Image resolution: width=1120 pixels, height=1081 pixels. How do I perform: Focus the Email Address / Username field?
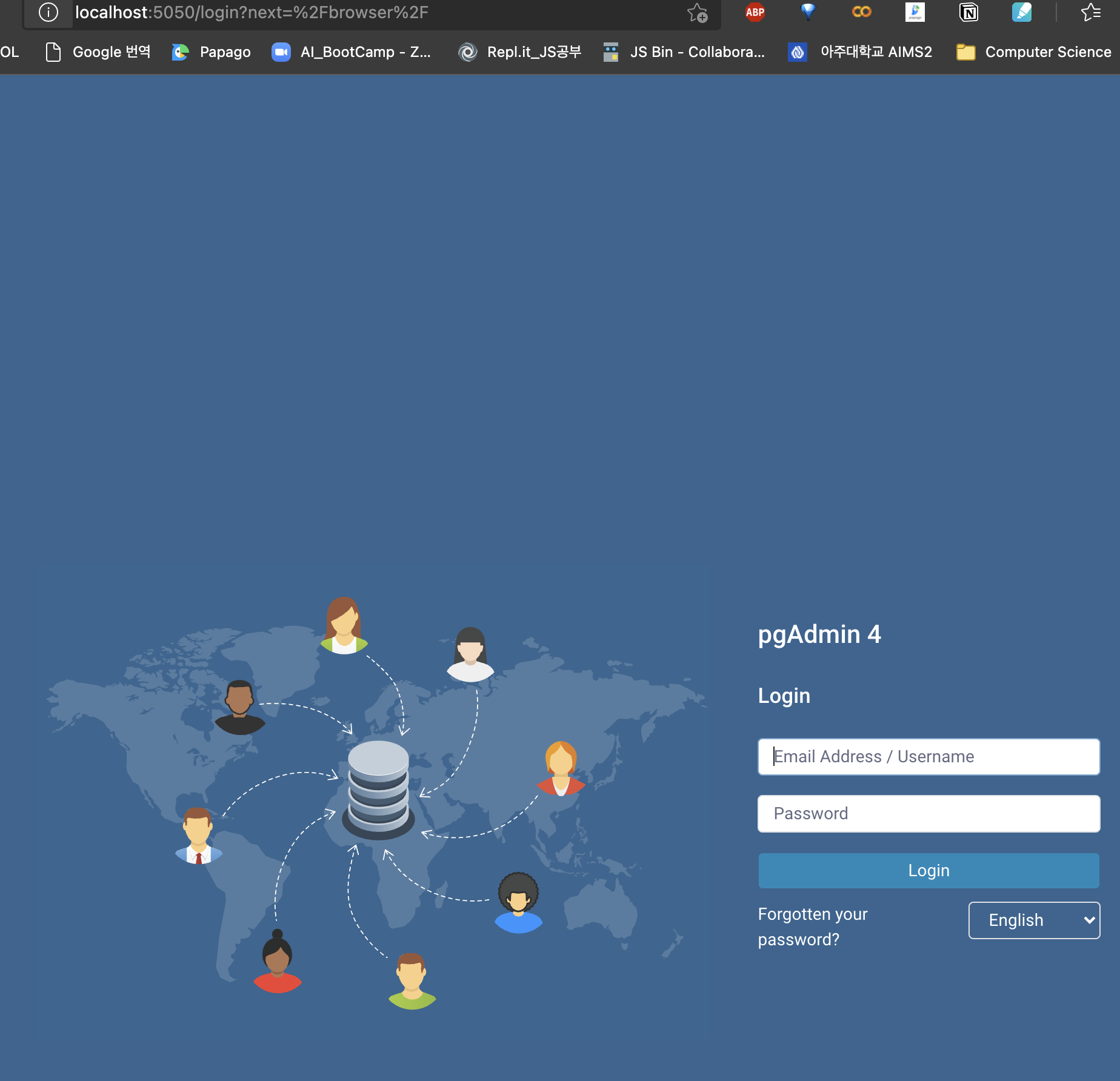point(928,756)
